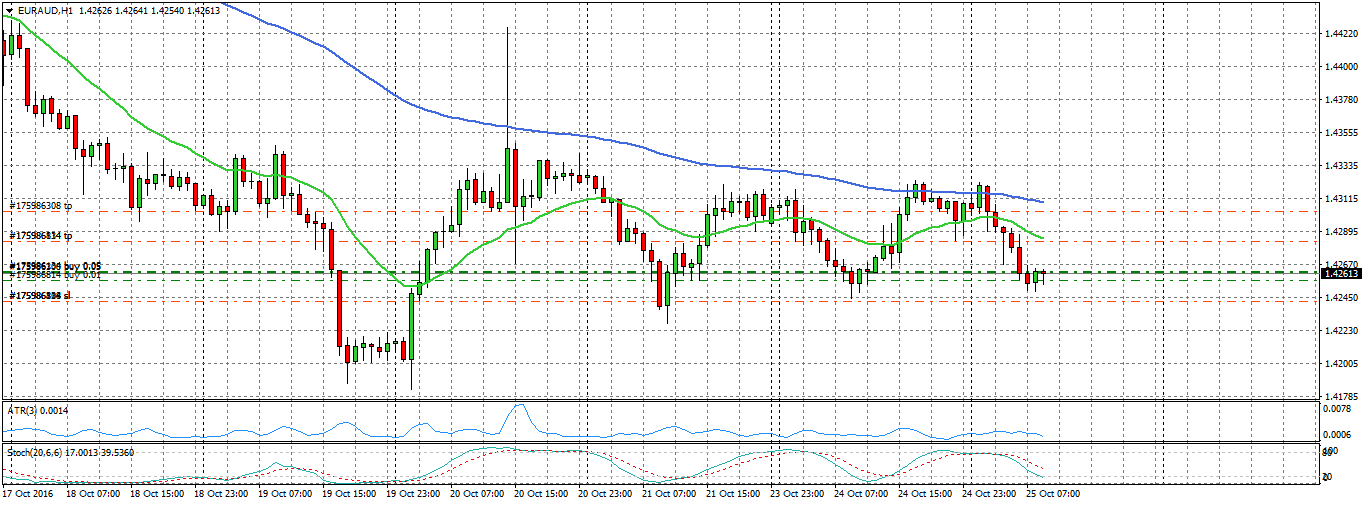Click the ATR(3) 0.0014 indicator label
The image size is (1362, 505).
(36, 410)
